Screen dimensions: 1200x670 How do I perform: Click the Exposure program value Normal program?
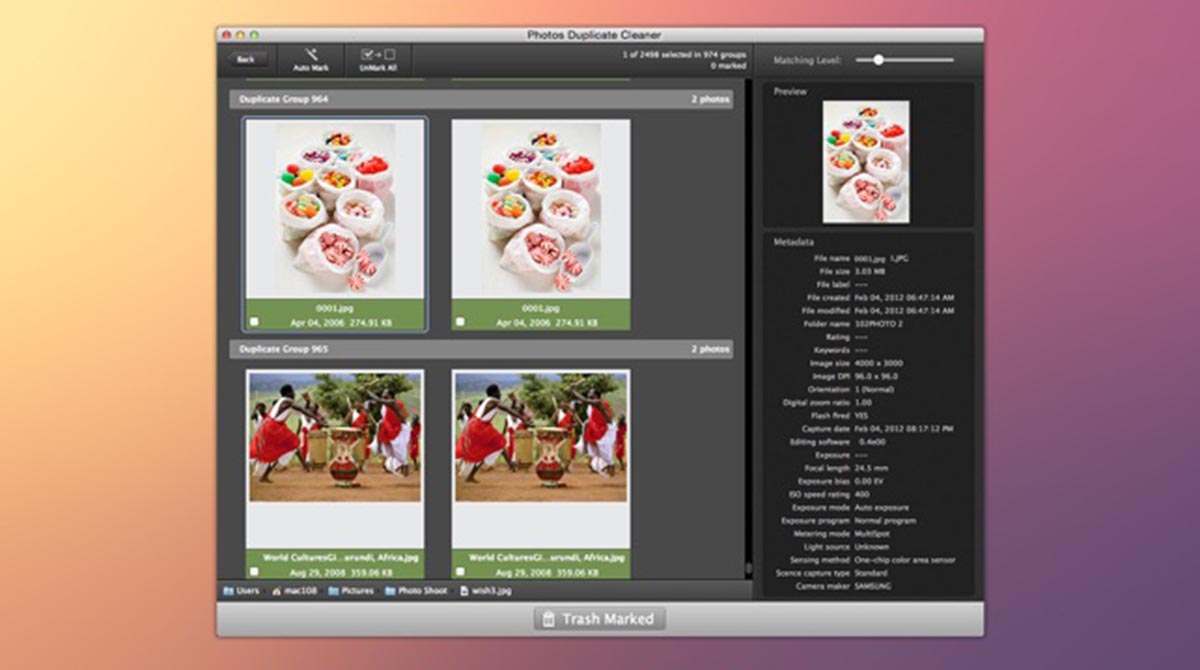(885, 521)
